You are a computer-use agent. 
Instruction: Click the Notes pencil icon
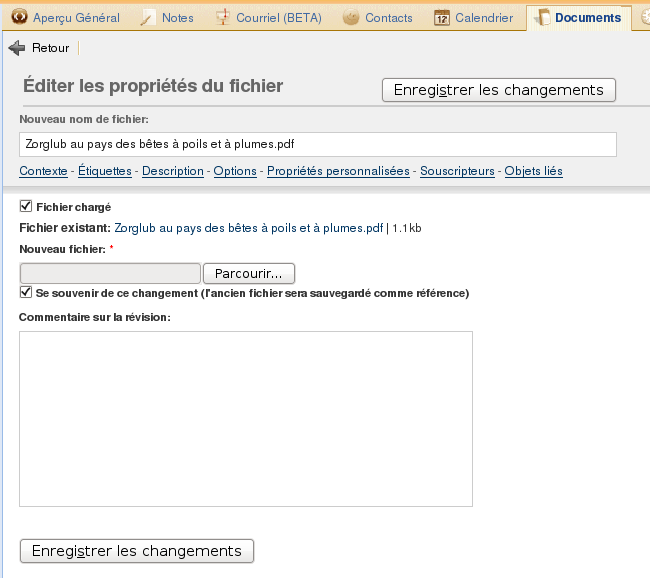click(148, 17)
